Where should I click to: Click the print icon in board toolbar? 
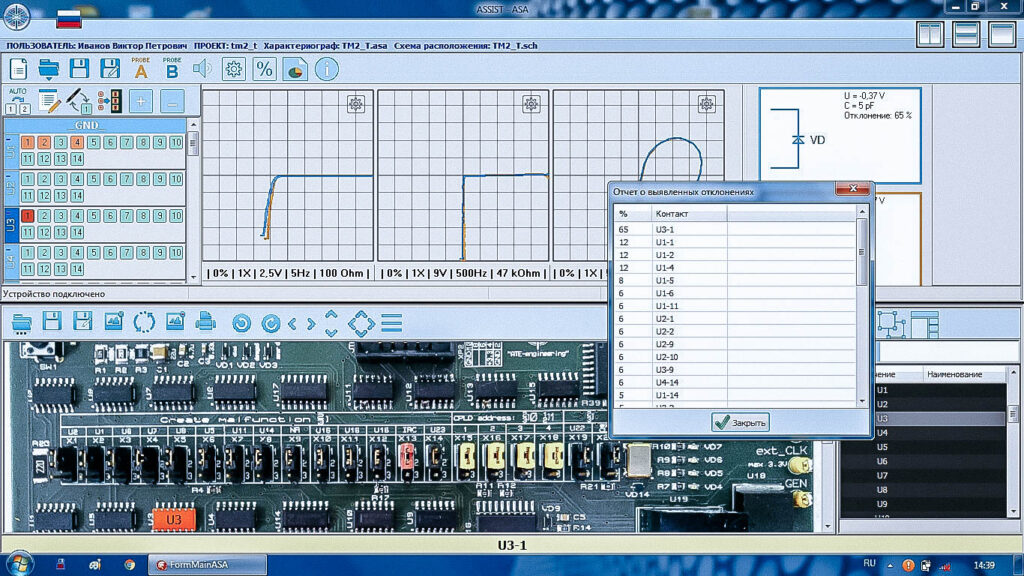[x=205, y=322]
